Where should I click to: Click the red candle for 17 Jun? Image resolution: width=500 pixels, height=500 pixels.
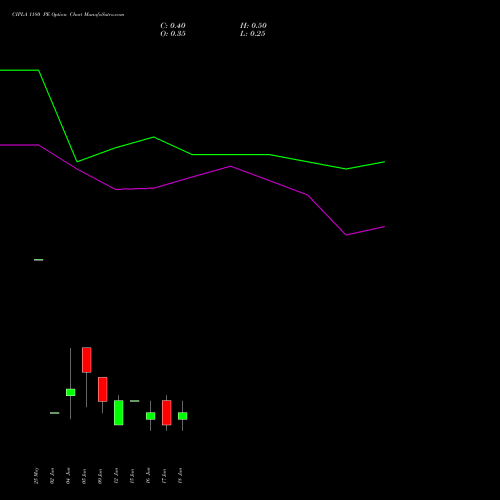point(167,413)
